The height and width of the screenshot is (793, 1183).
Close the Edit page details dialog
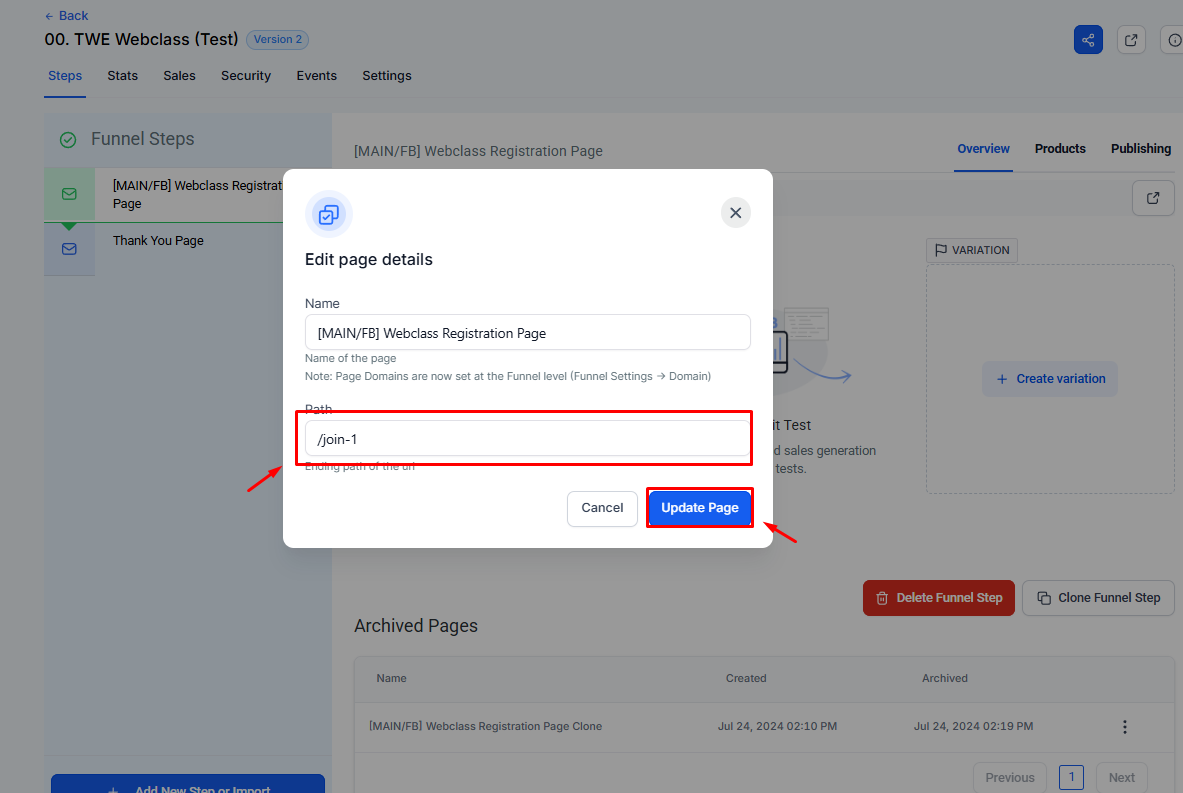(735, 213)
